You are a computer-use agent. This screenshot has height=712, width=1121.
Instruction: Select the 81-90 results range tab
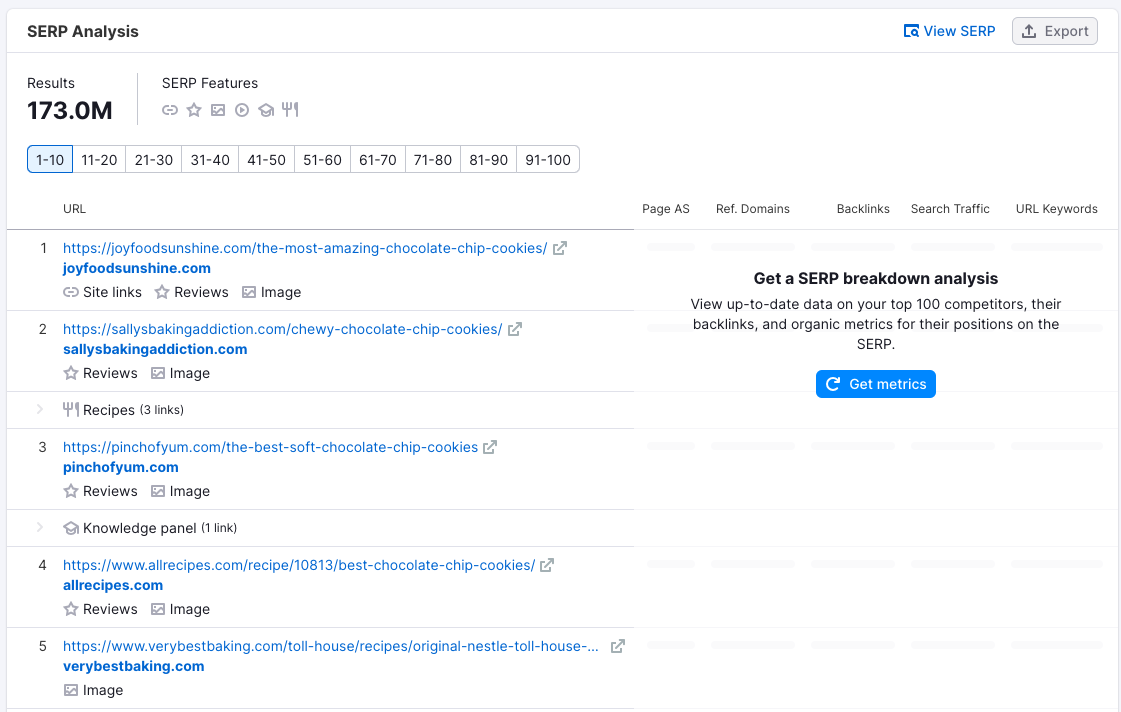(488, 159)
